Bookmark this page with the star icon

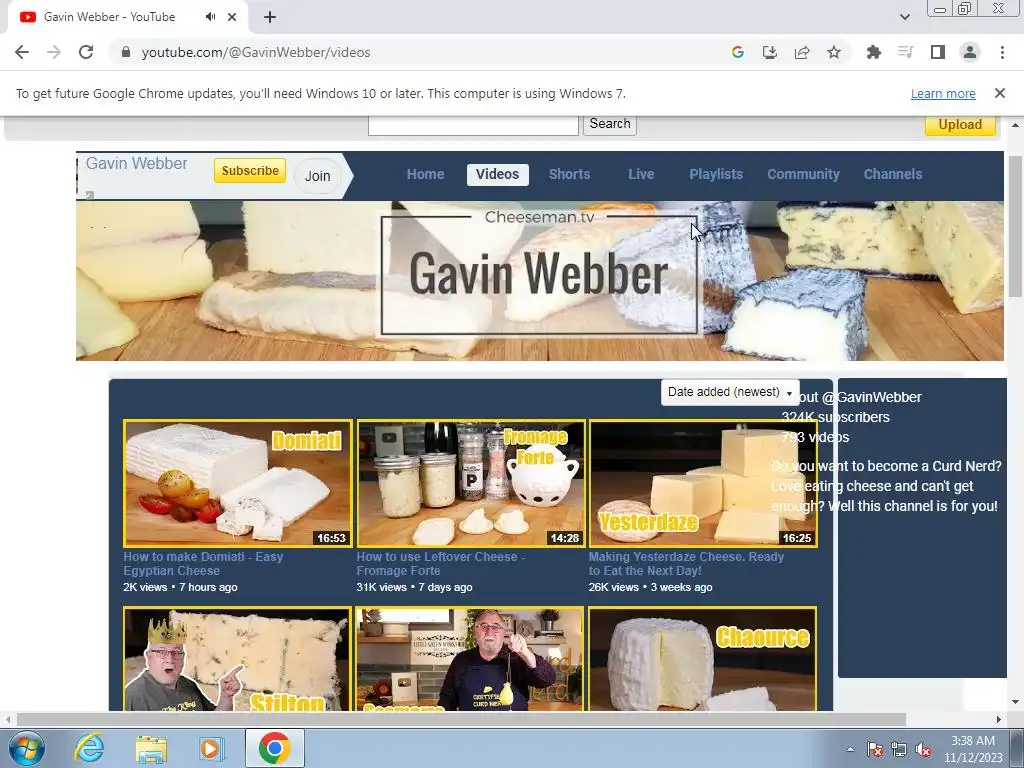click(x=834, y=52)
